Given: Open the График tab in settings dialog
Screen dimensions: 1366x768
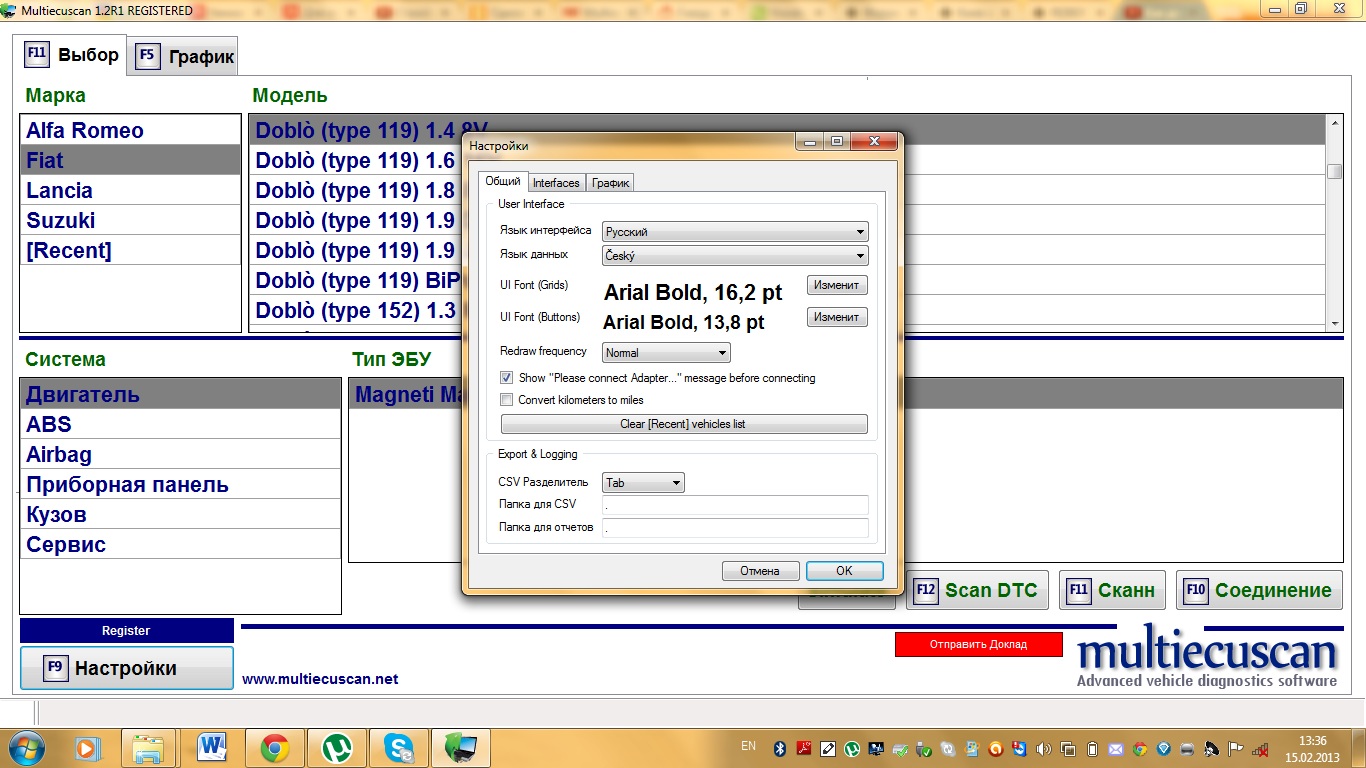Looking at the screenshot, I should (610, 183).
